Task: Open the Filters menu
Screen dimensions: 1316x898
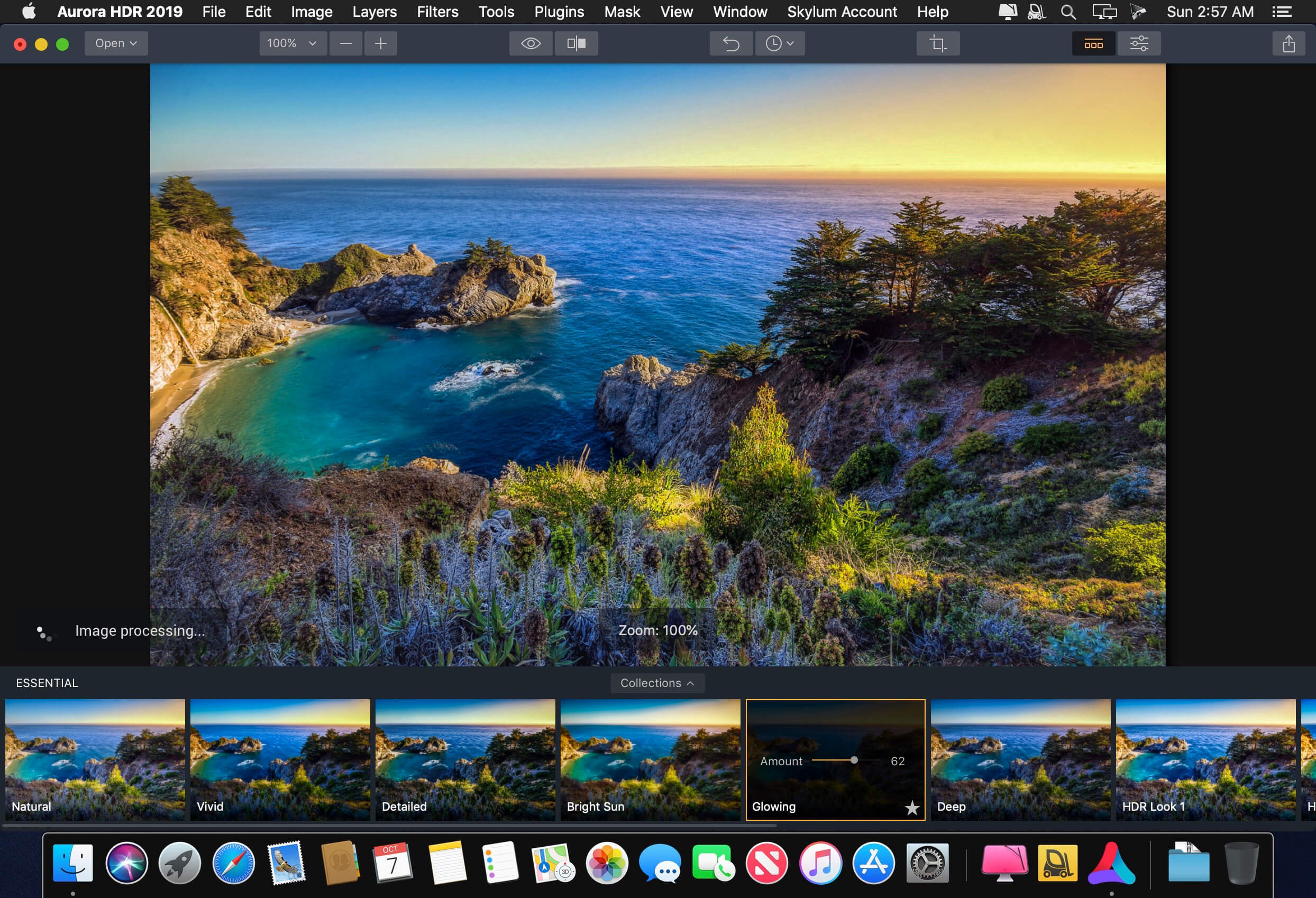Action: [x=437, y=12]
